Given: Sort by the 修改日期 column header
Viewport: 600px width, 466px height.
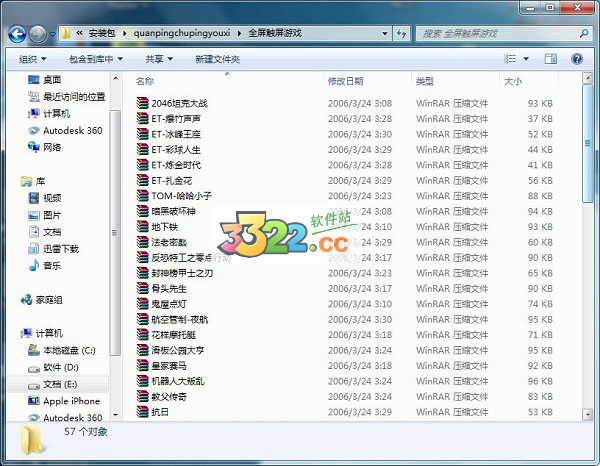Looking at the screenshot, I should tap(346, 81).
